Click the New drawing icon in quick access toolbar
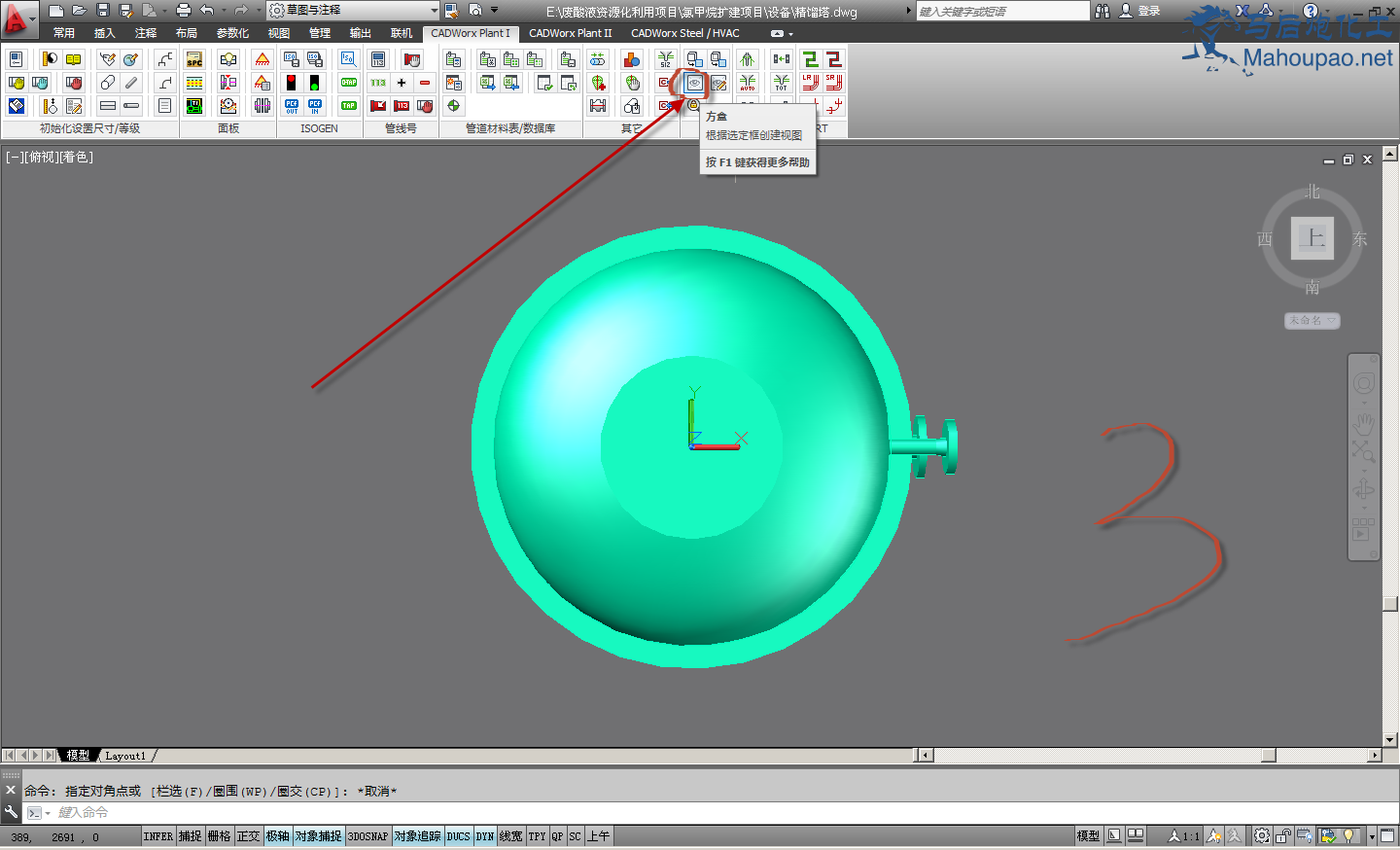 click(x=56, y=11)
